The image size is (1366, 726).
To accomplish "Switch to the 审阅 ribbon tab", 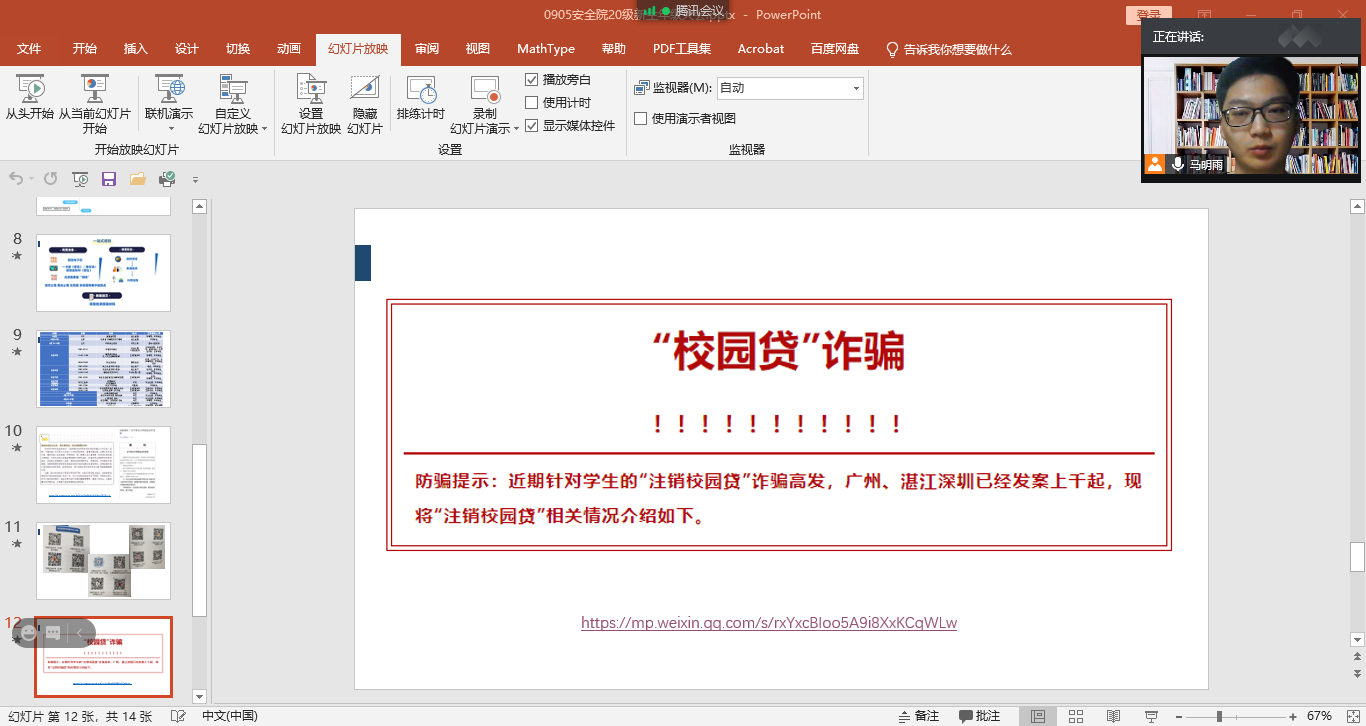I will [426, 48].
